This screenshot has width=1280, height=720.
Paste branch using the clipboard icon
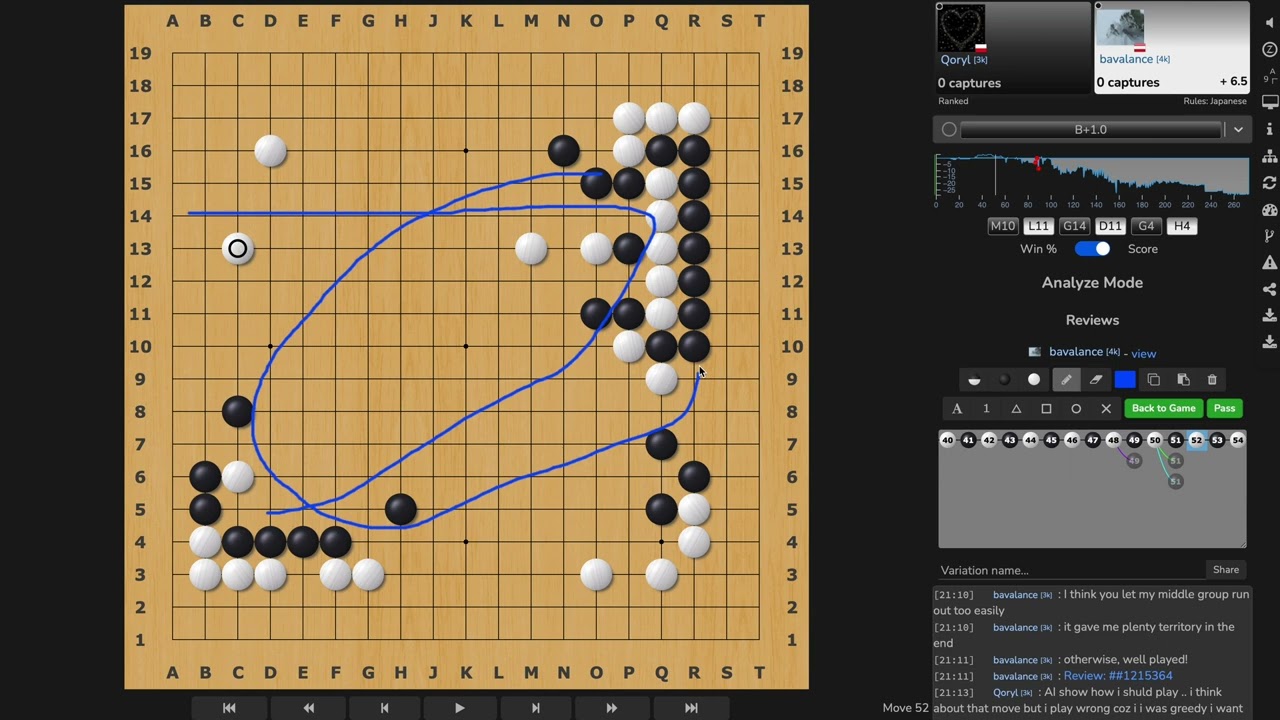click(x=1183, y=380)
